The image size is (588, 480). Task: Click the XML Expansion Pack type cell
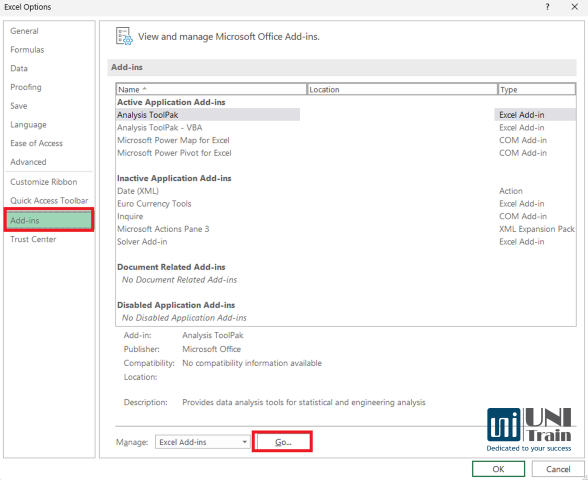[537, 229]
